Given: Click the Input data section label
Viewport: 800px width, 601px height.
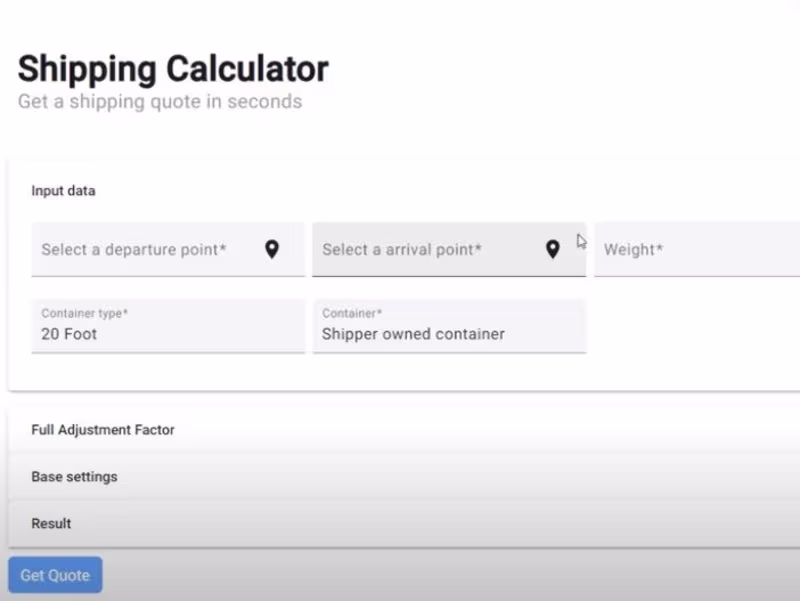Looking at the screenshot, I should [x=63, y=191].
